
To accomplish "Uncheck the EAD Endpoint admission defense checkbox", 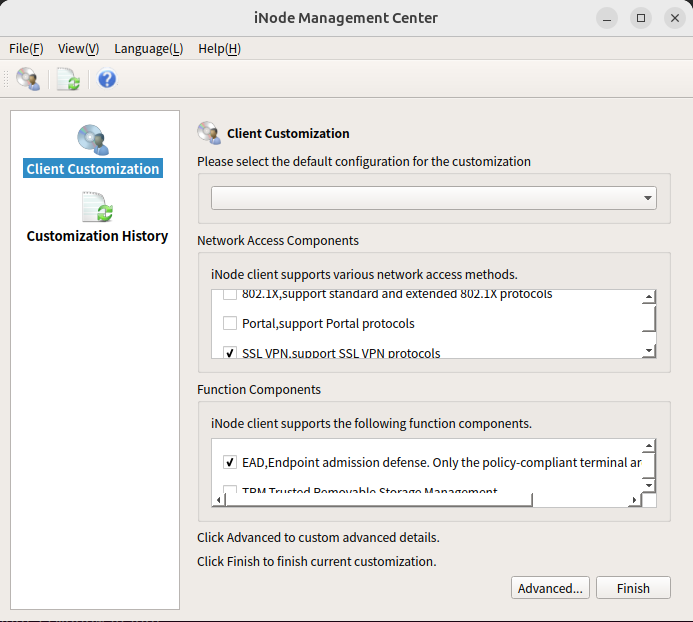I will point(230,463).
